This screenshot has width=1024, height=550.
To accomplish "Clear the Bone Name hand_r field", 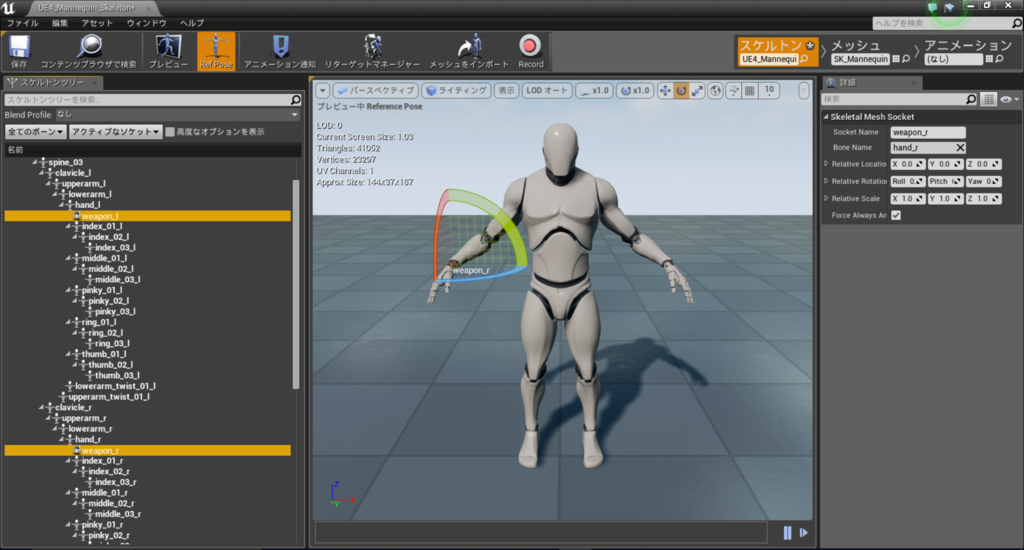I will point(960,148).
